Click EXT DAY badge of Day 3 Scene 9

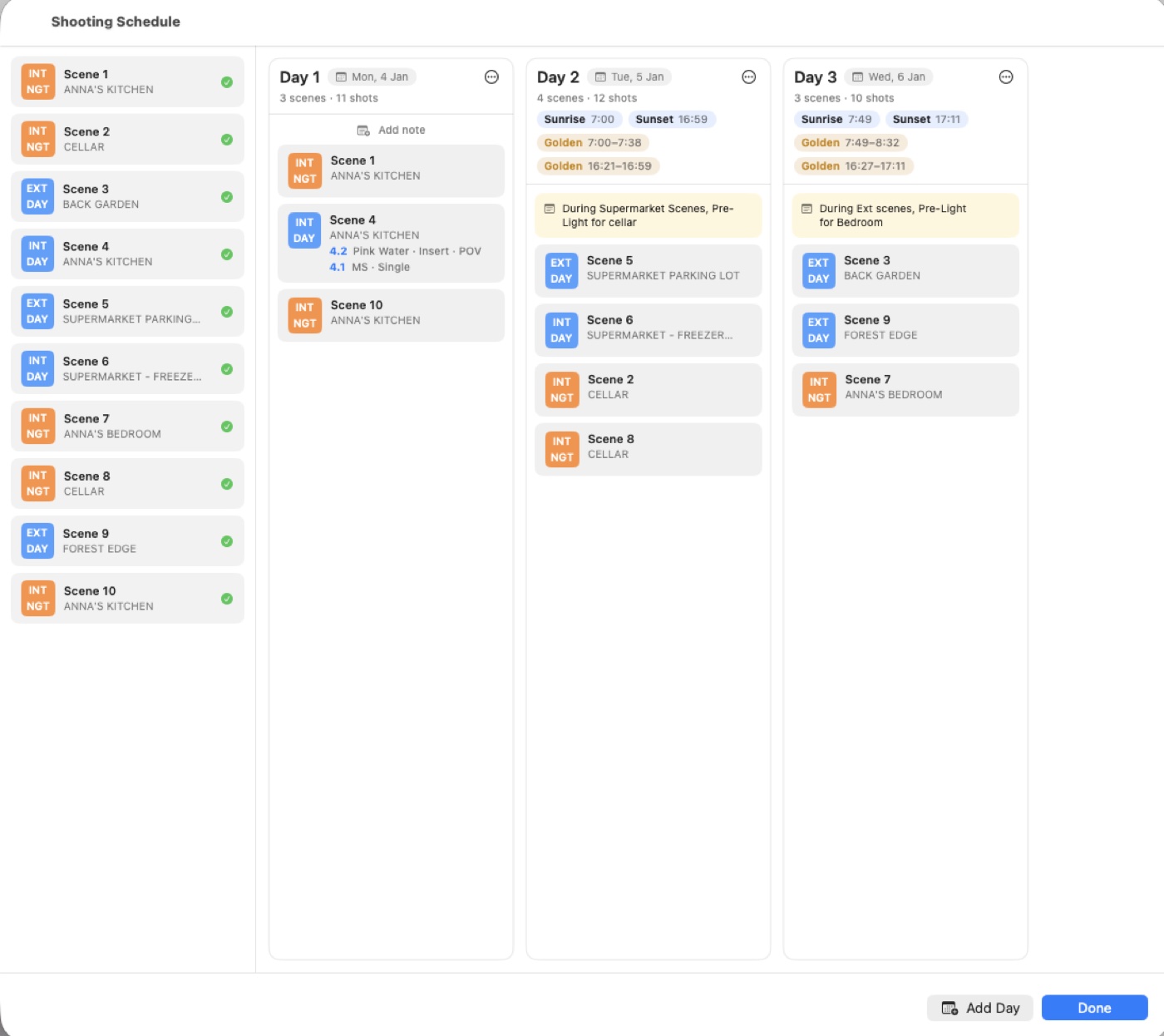[x=818, y=330]
